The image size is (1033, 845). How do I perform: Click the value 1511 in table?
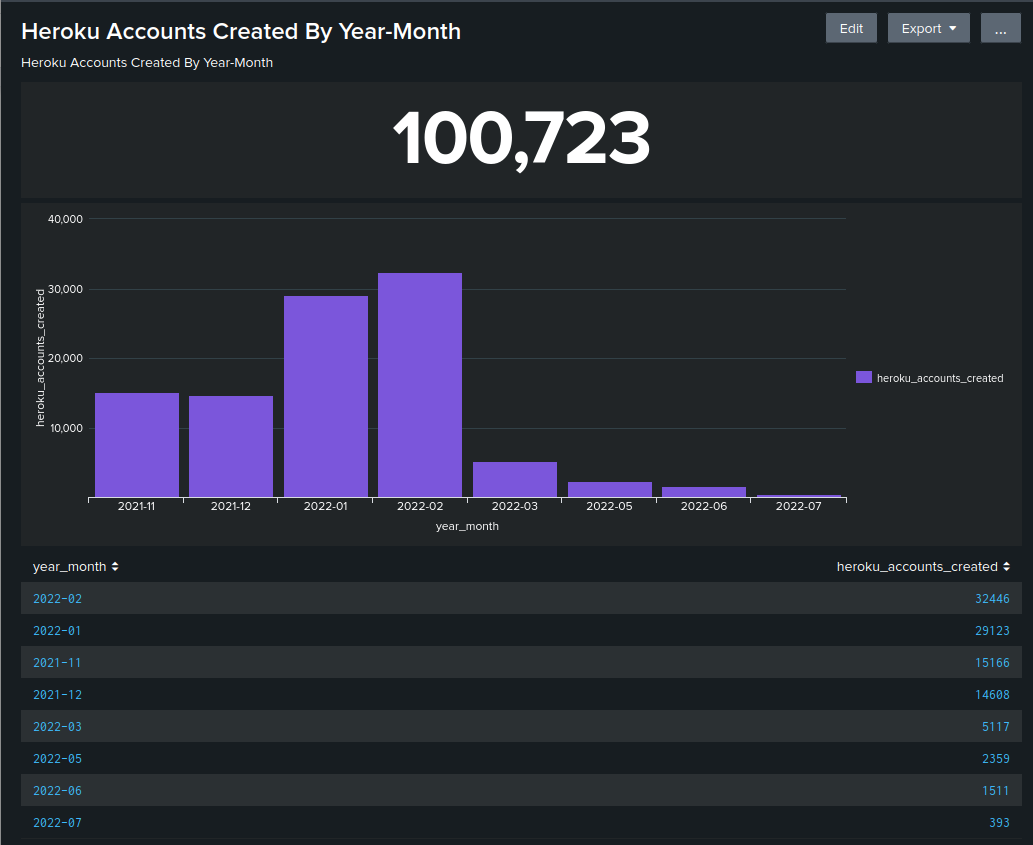pyautogui.click(x=995, y=790)
